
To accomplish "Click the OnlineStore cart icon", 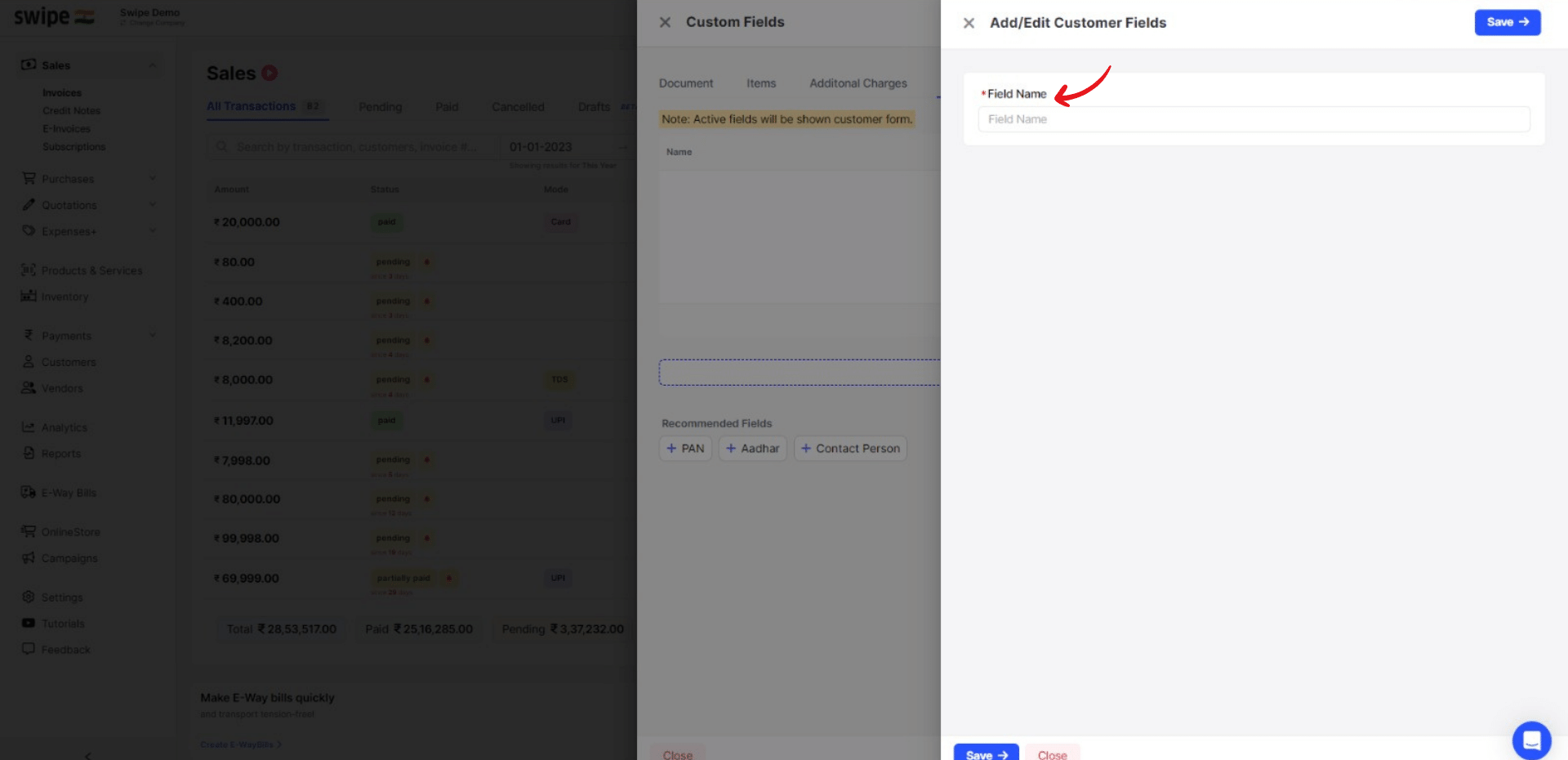I will pyautogui.click(x=29, y=531).
